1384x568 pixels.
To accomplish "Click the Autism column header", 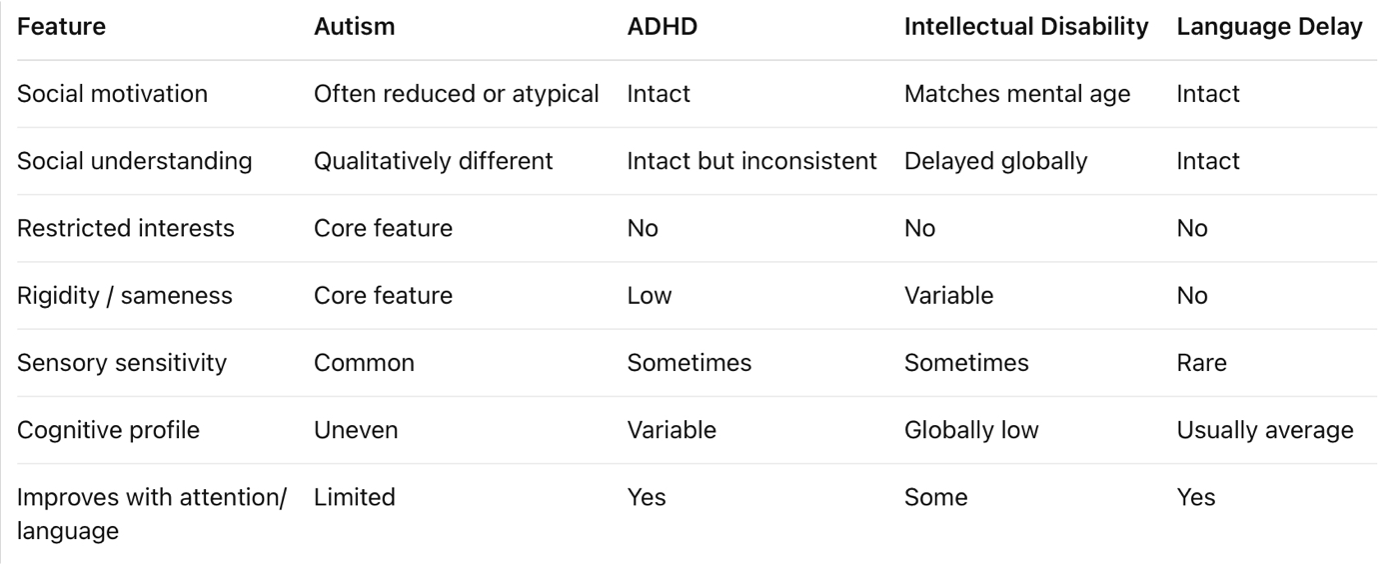I will pyautogui.click(x=354, y=27).
